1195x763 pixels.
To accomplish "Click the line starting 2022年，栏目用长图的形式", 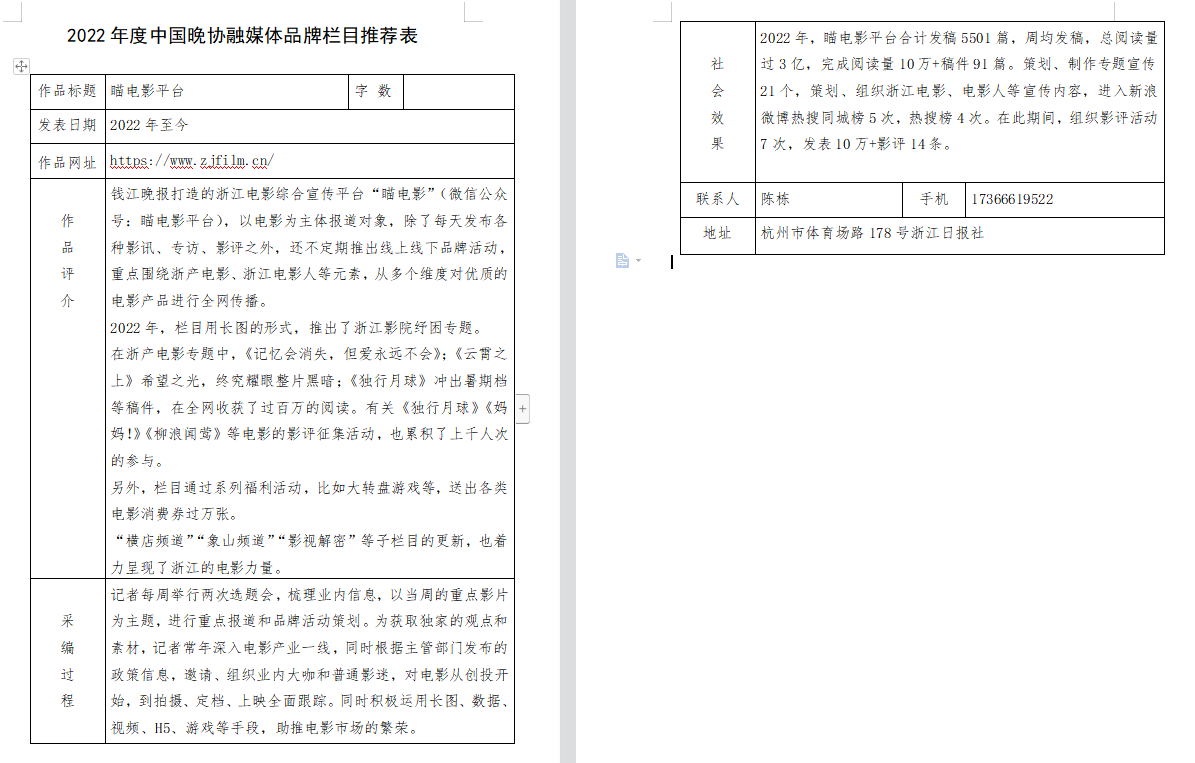I will coord(297,328).
